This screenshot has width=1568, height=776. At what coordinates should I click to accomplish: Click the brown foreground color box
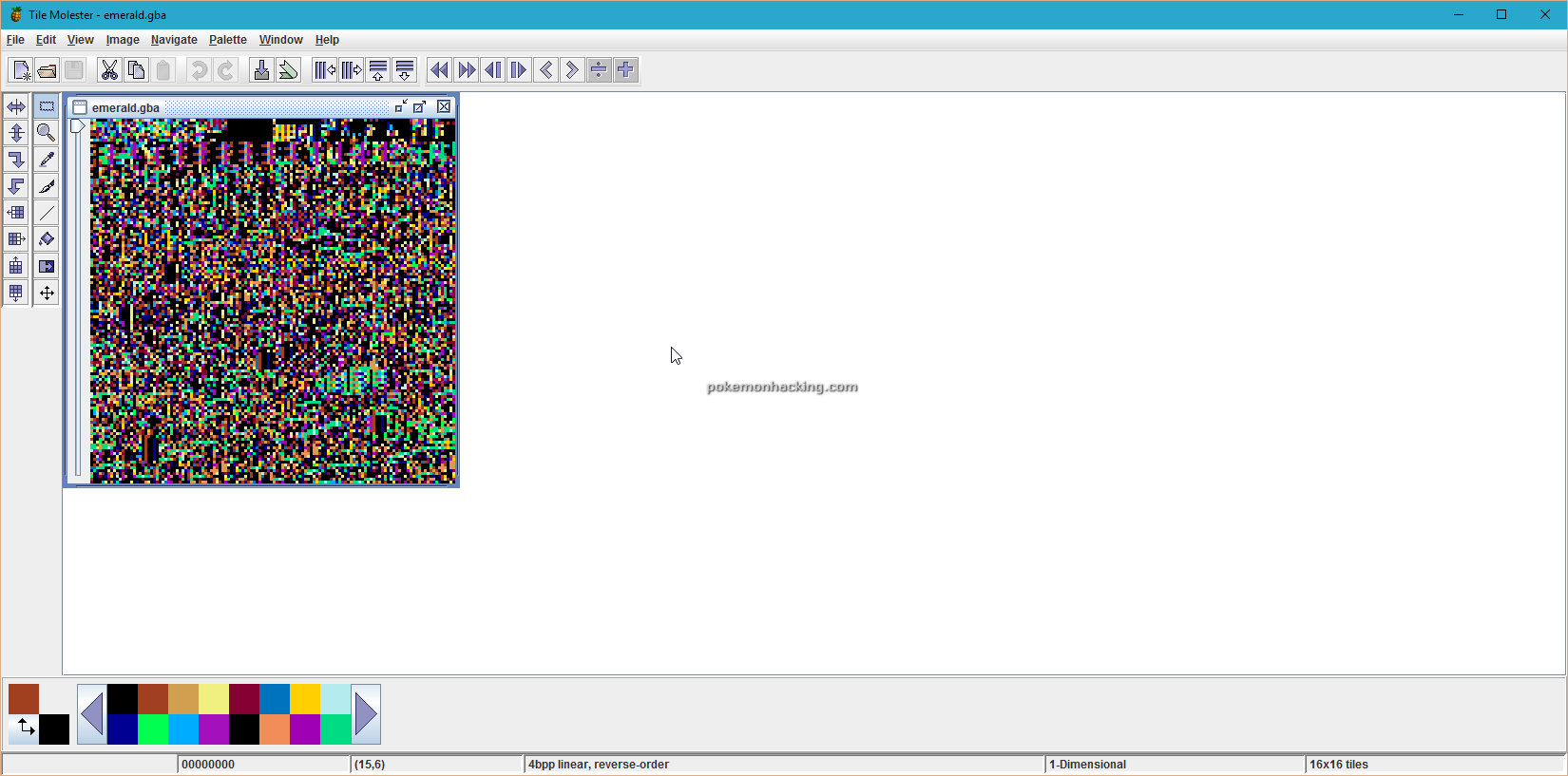pyautogui.click(x=24, y=699)
